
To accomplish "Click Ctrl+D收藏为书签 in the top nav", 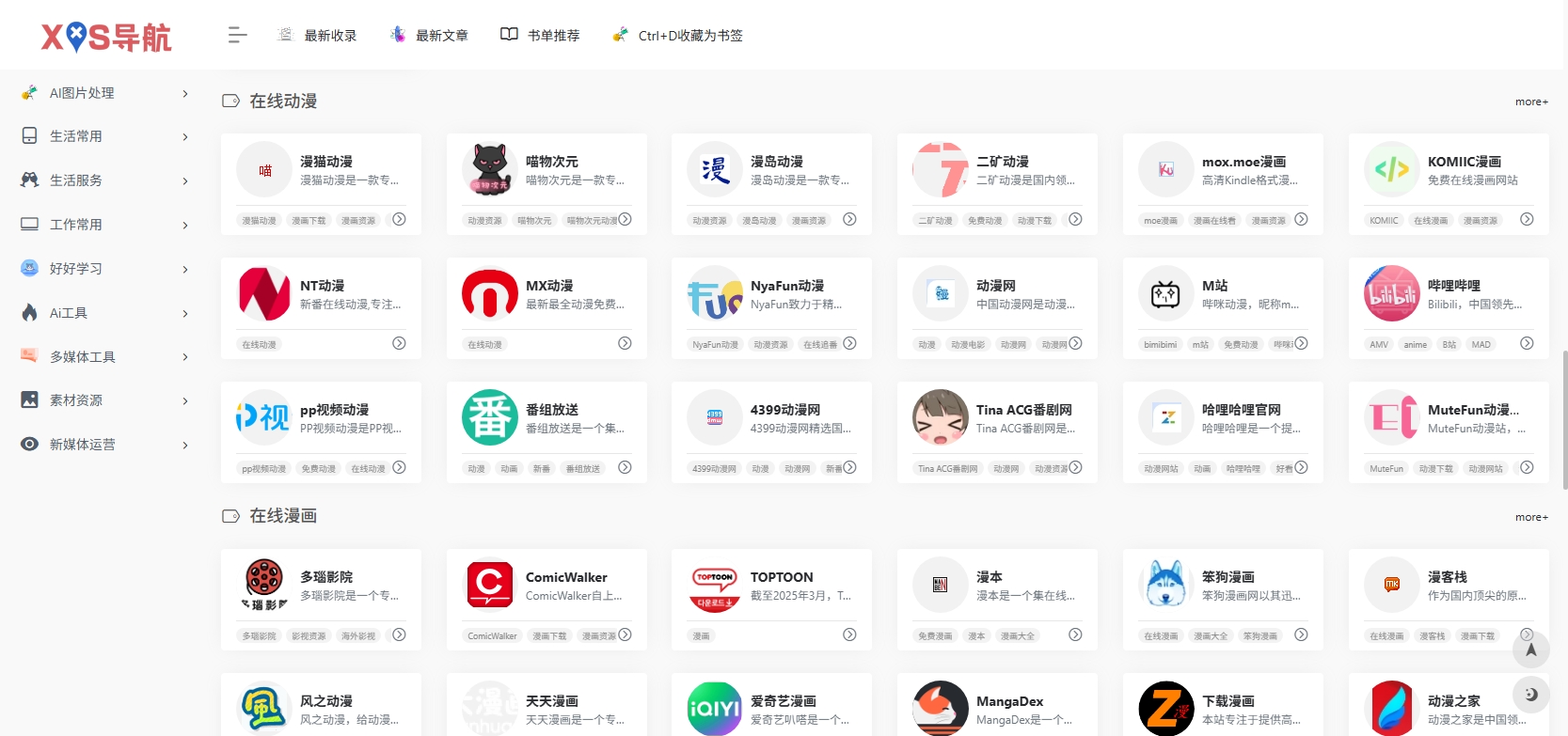I will [677, 35].
